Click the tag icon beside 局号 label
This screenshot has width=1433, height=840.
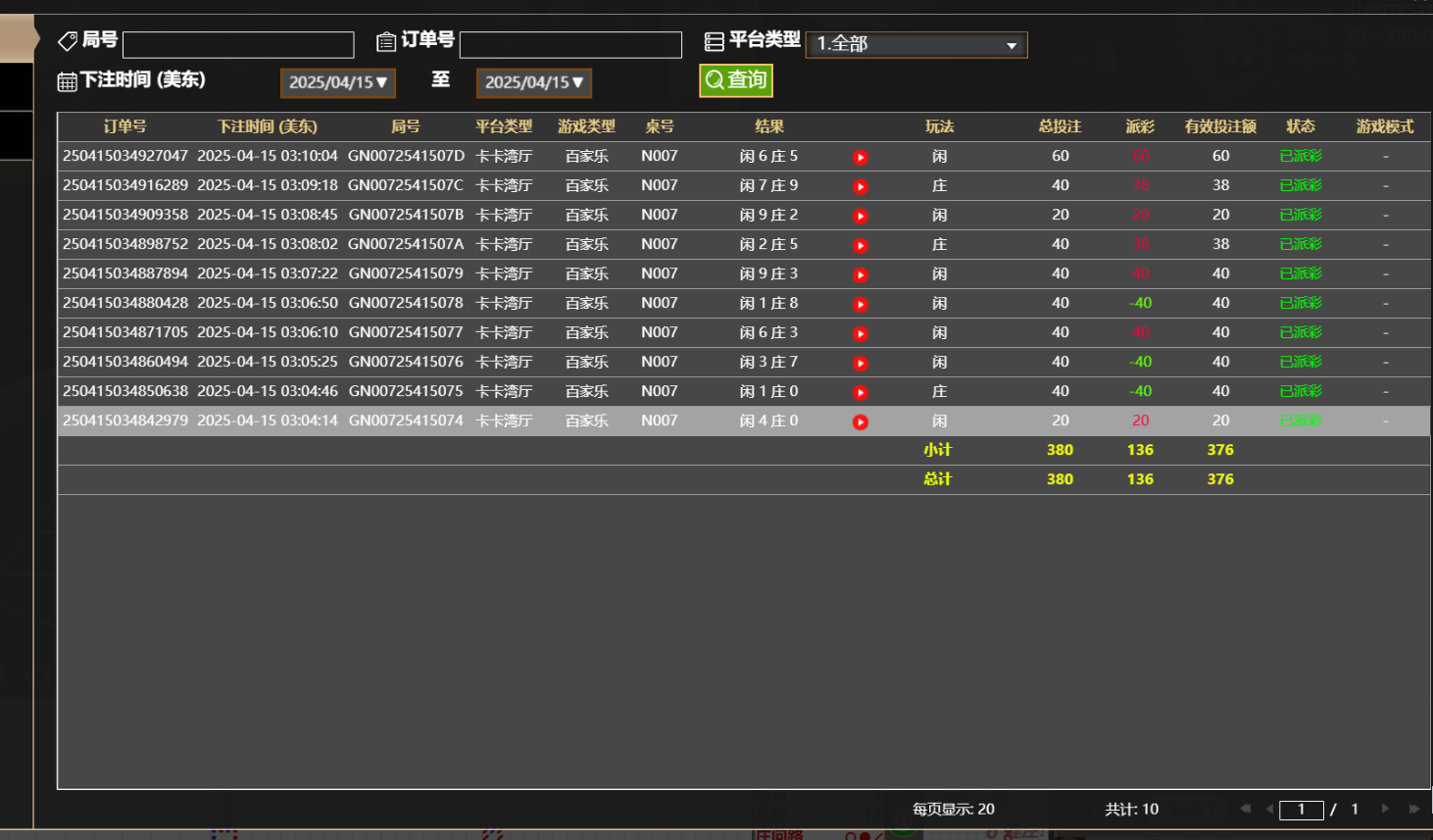(x=68, y=40)
